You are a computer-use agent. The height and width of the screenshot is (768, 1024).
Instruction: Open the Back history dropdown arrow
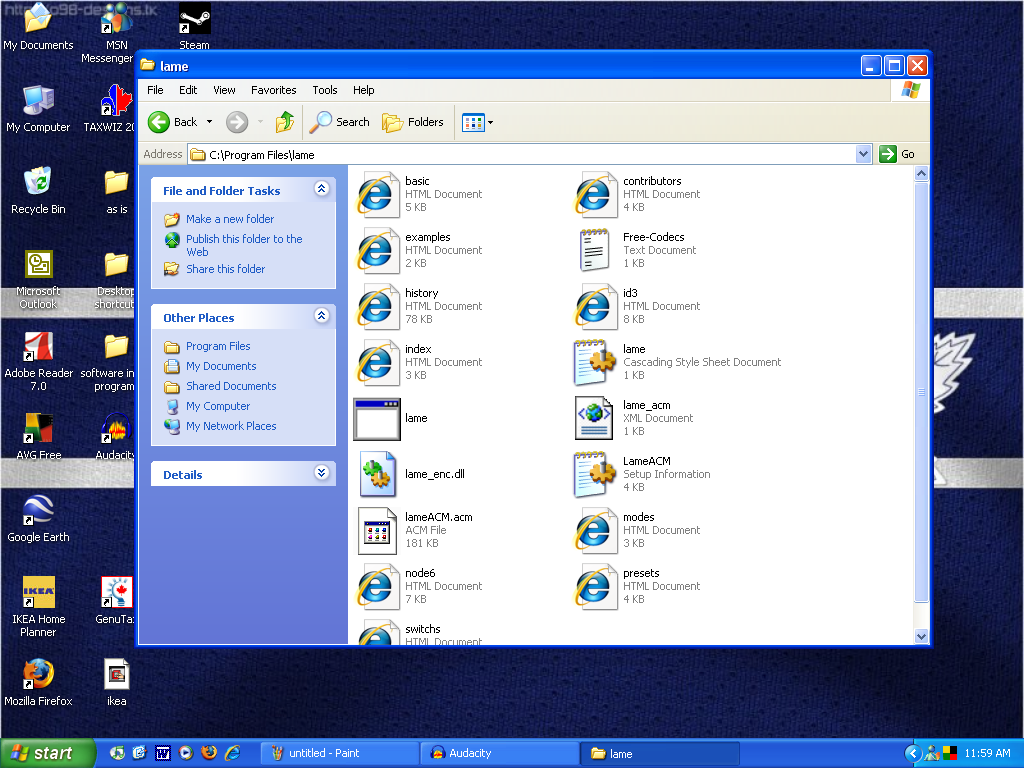click(x=209, y=122)
